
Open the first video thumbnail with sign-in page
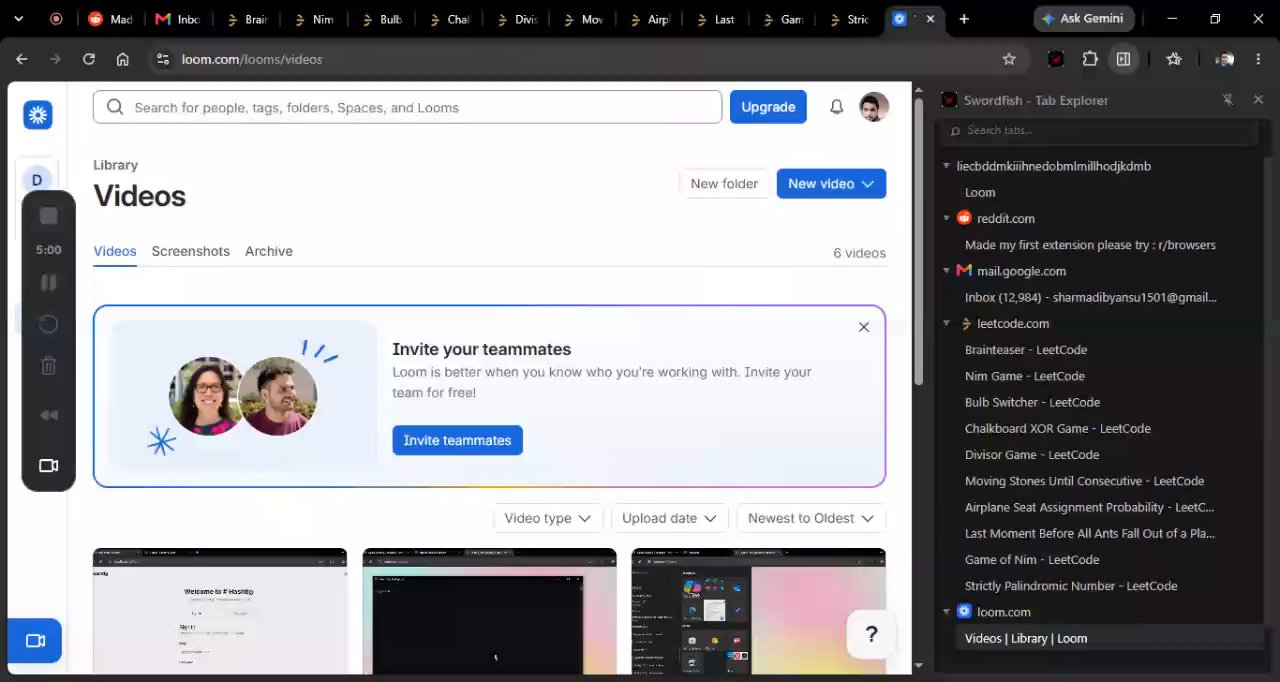coord(220,611)
